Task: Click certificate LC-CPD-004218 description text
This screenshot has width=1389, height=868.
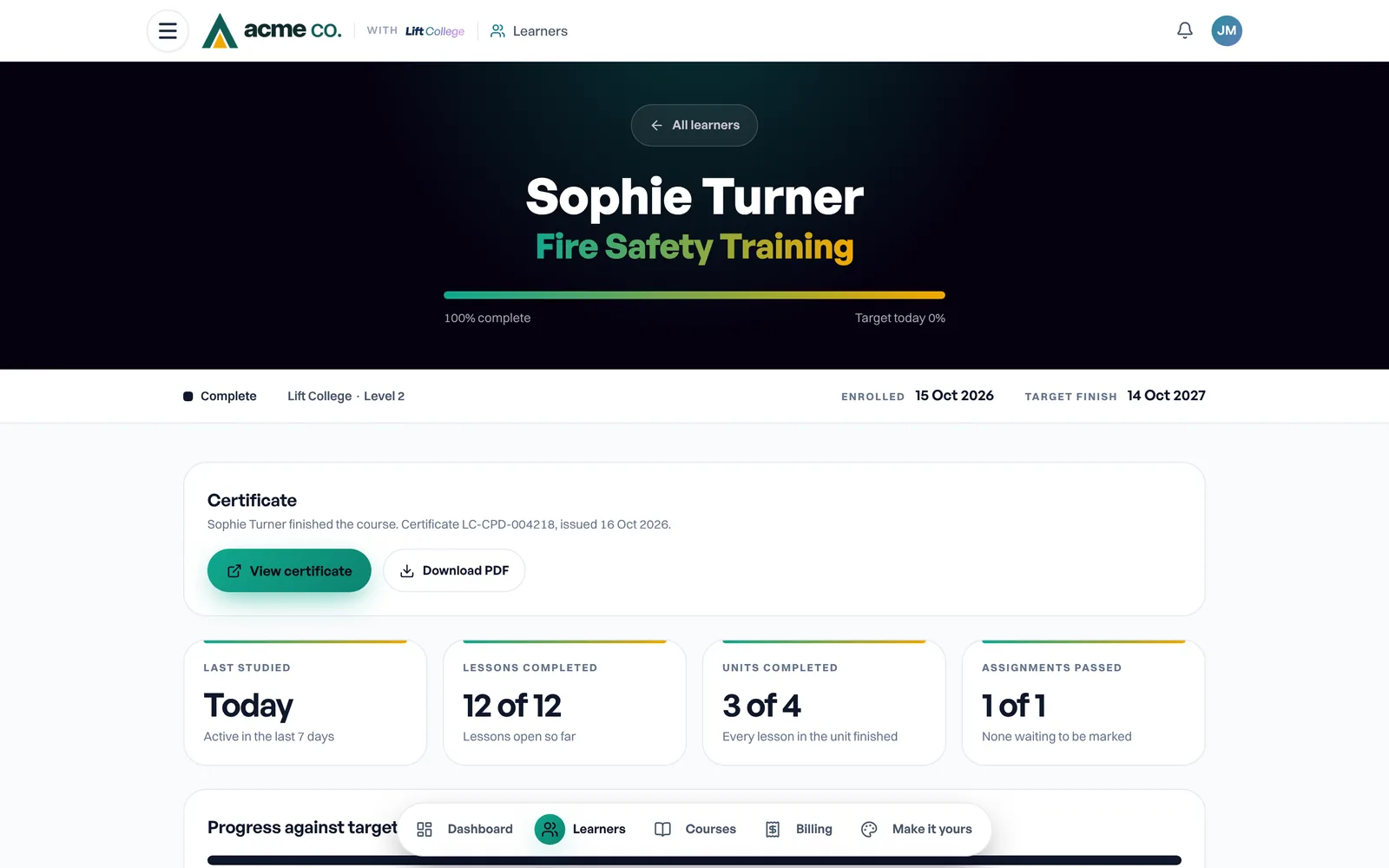Action: point(439,524)
